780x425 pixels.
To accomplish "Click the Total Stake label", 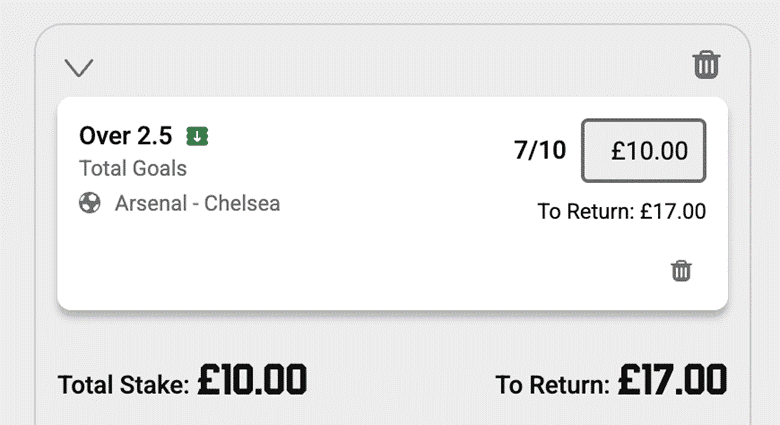I will (123, 385).
